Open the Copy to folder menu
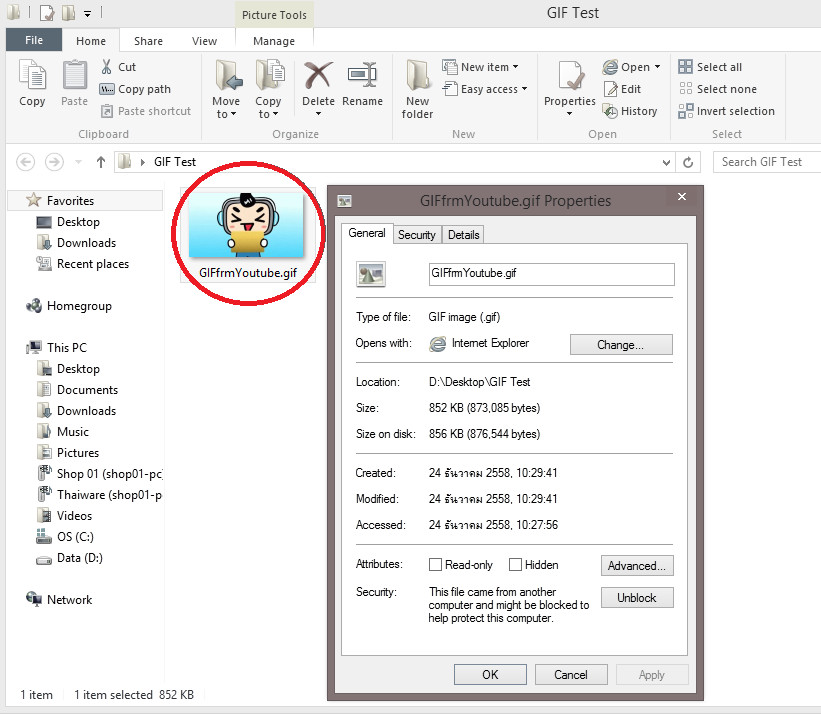 coord(268,89)
